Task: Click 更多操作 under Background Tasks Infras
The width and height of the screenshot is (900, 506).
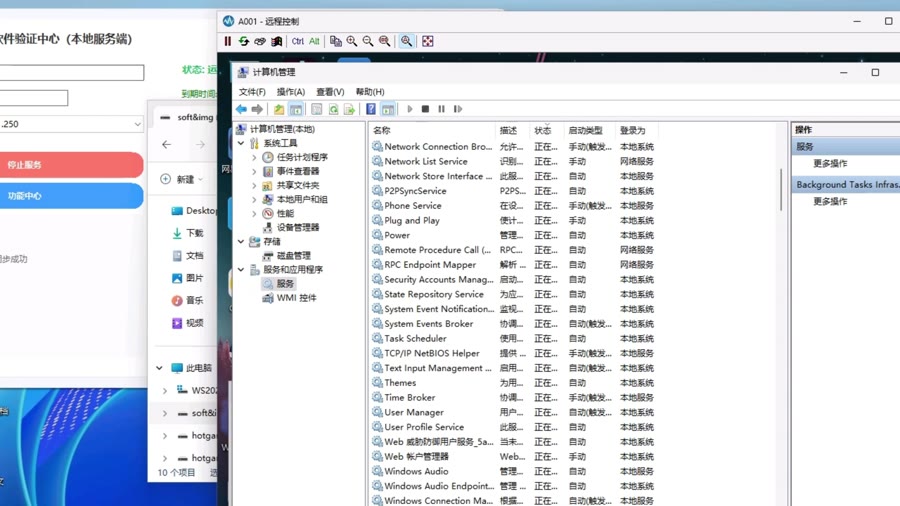Action: [x=830, y=201]
